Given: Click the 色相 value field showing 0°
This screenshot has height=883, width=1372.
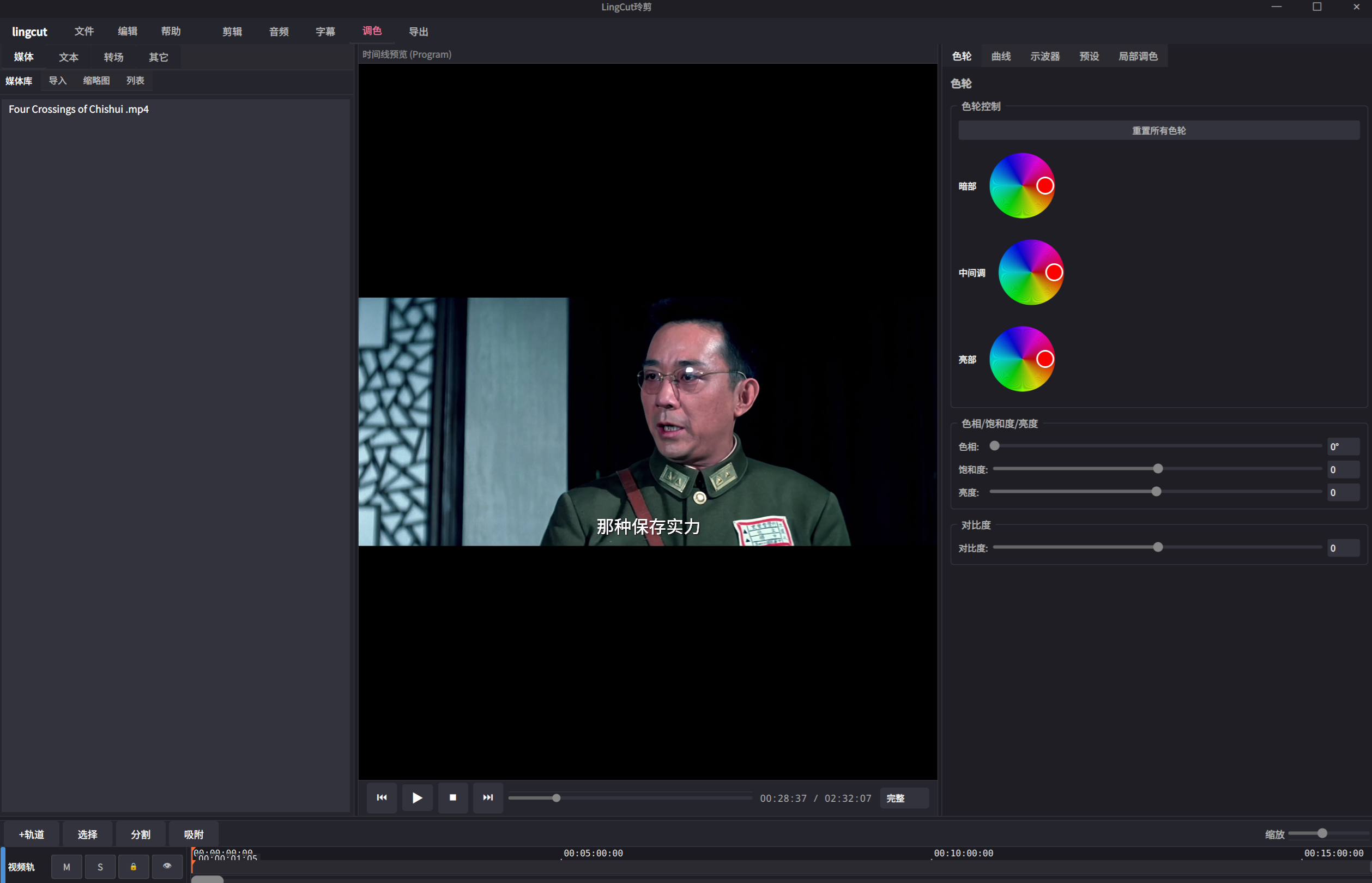Looking at the screenshot, I should coord(1343,446).
